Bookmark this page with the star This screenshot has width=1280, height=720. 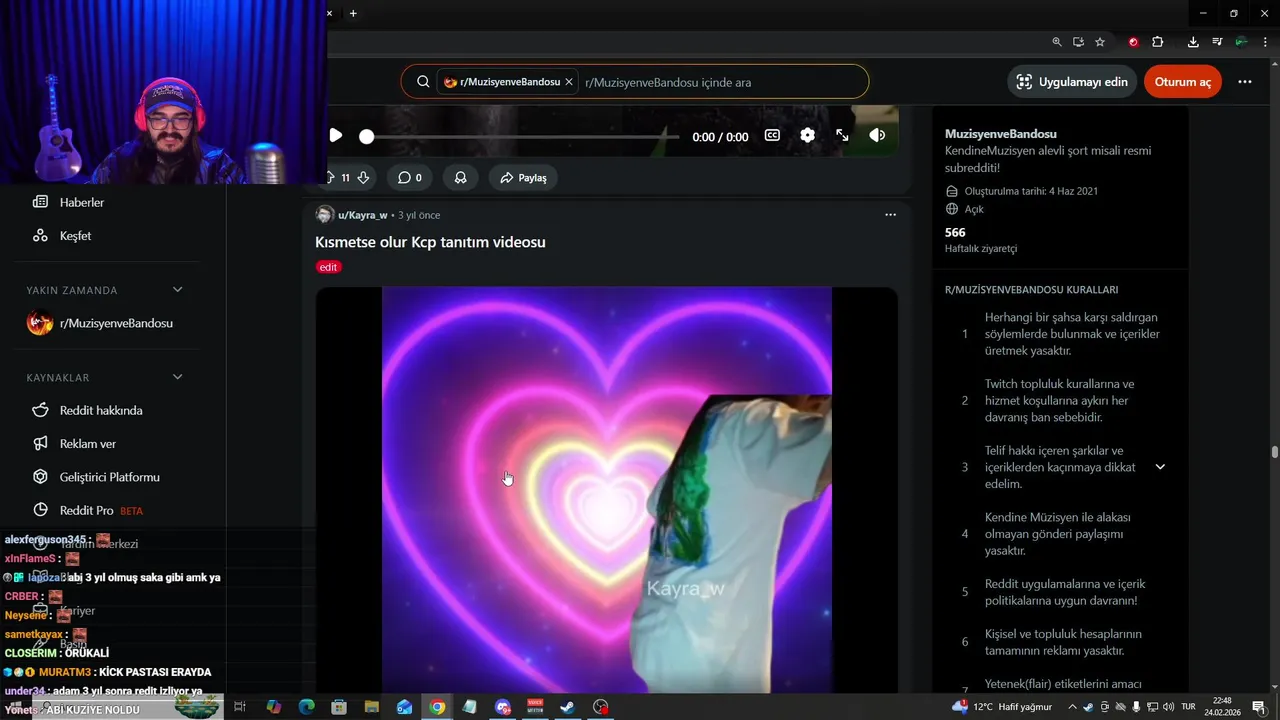pos(1100,42)
